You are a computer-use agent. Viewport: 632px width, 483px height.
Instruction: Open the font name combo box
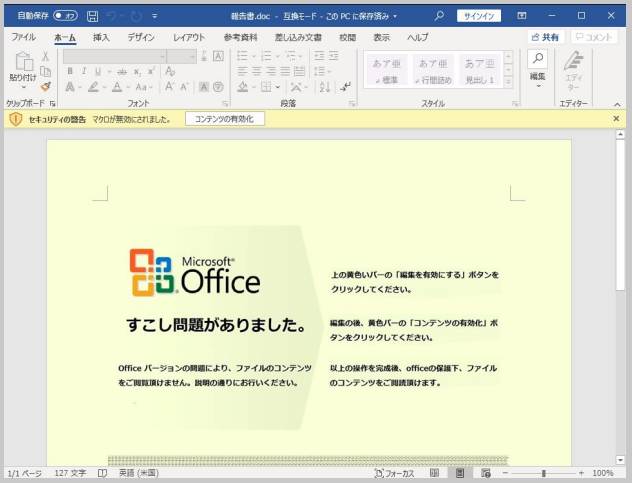pos(114,56)
